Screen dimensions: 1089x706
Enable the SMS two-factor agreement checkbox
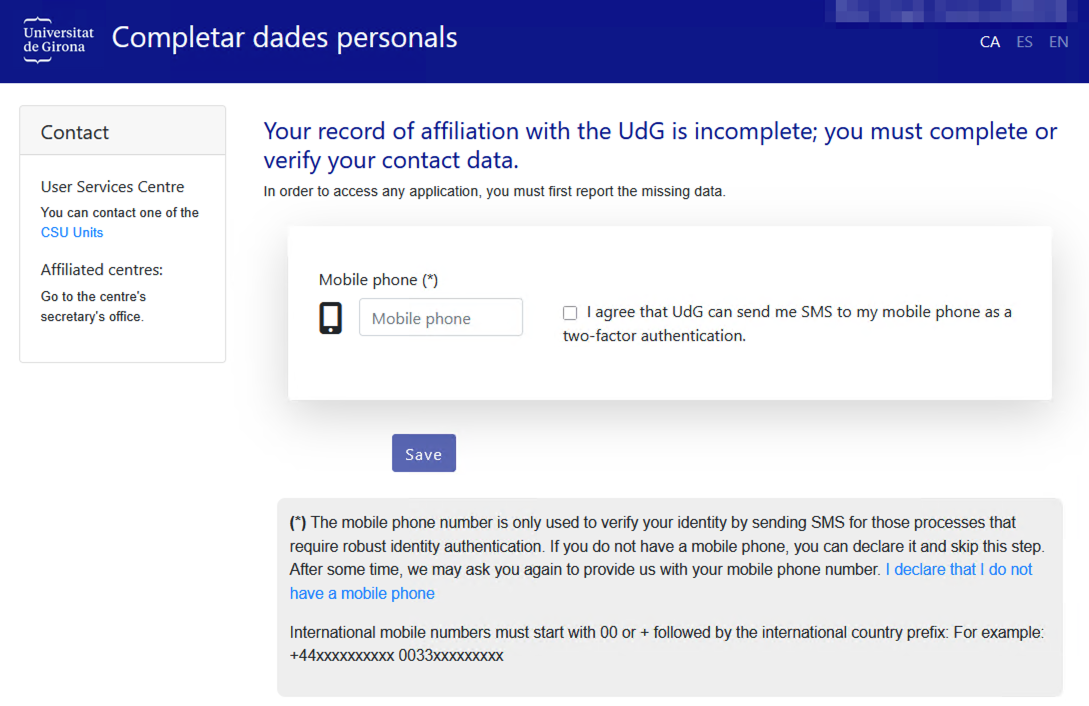pyautogui.click(x=570, y=313)
